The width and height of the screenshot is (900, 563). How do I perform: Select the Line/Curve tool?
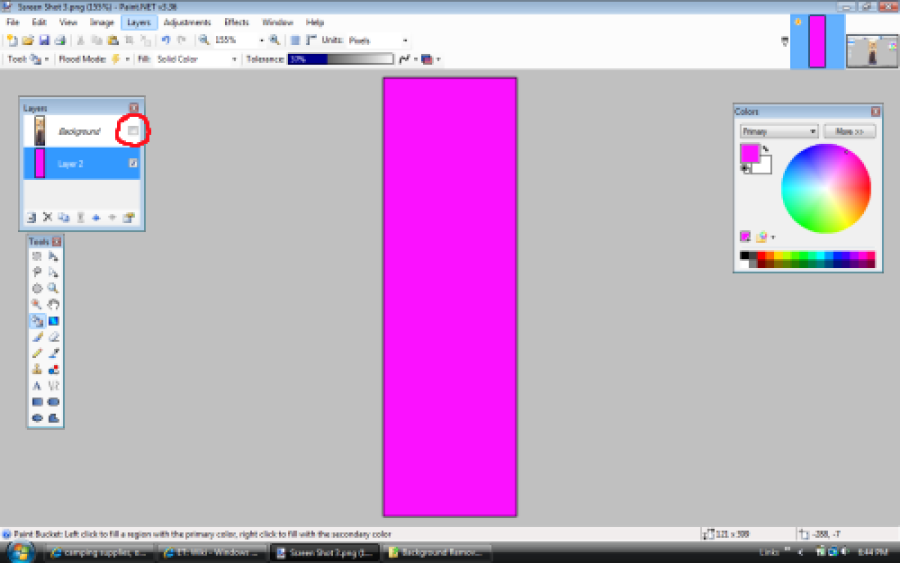(x=53, y=386)
